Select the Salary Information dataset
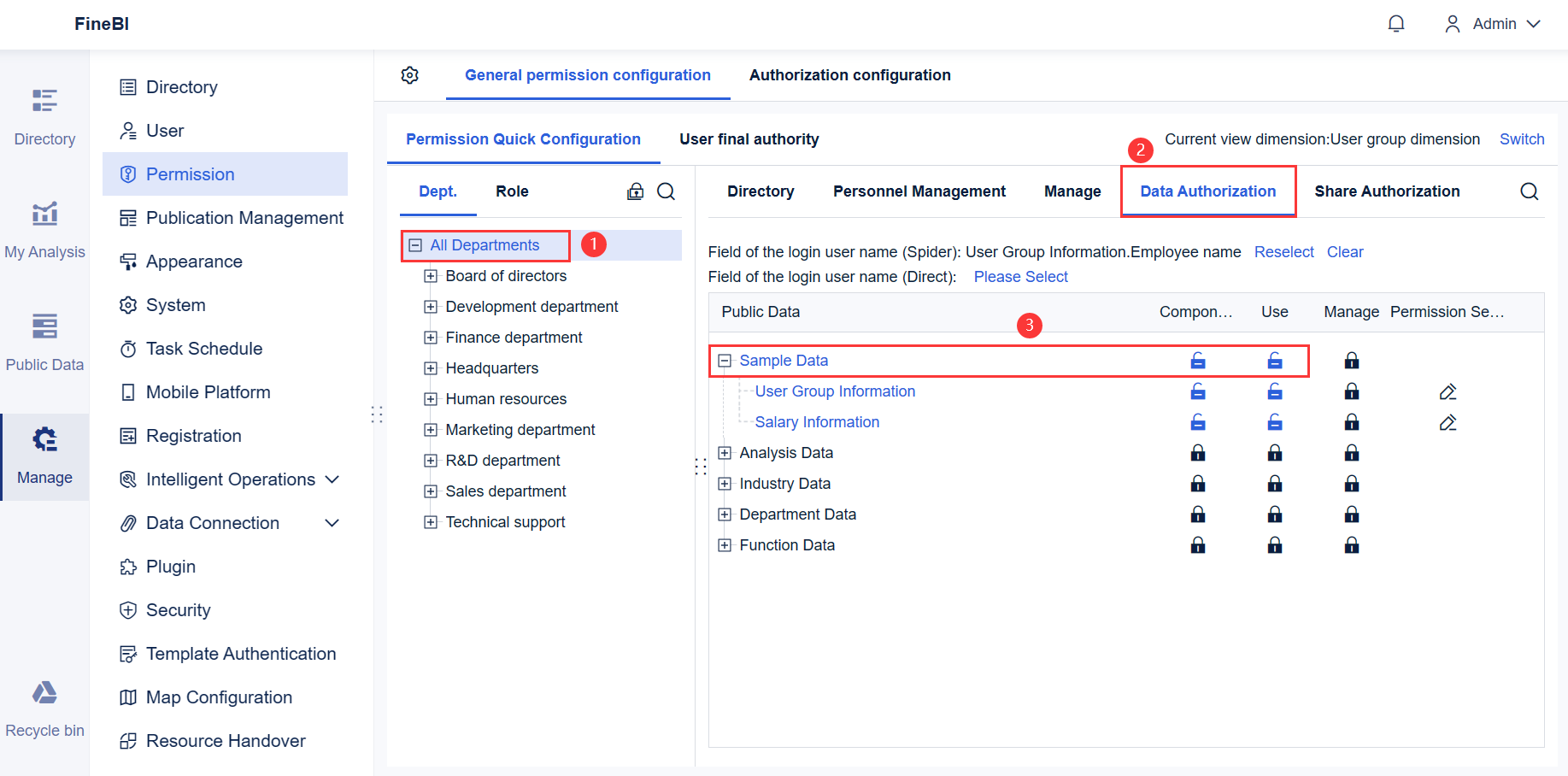The height and width of the screenshot is (776, 1568). pos(817,421)
